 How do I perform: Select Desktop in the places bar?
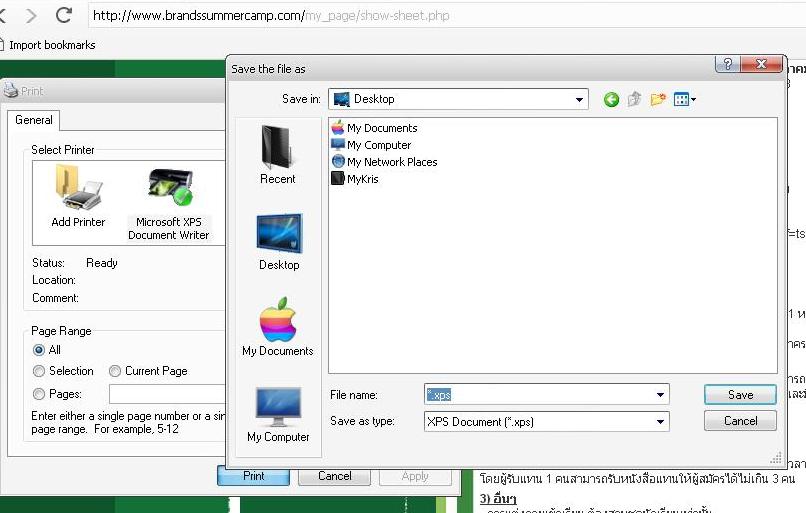278,240
